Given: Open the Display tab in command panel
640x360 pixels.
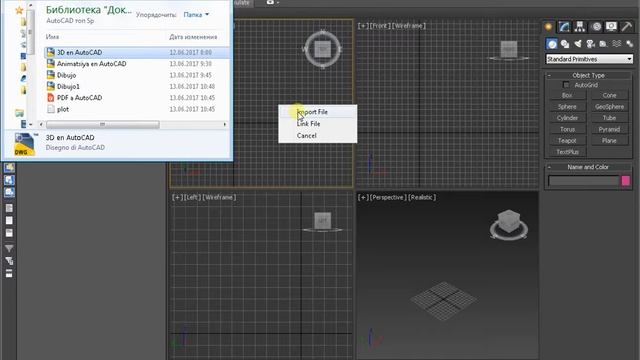Looking at the screenshot, I should 611,27.
